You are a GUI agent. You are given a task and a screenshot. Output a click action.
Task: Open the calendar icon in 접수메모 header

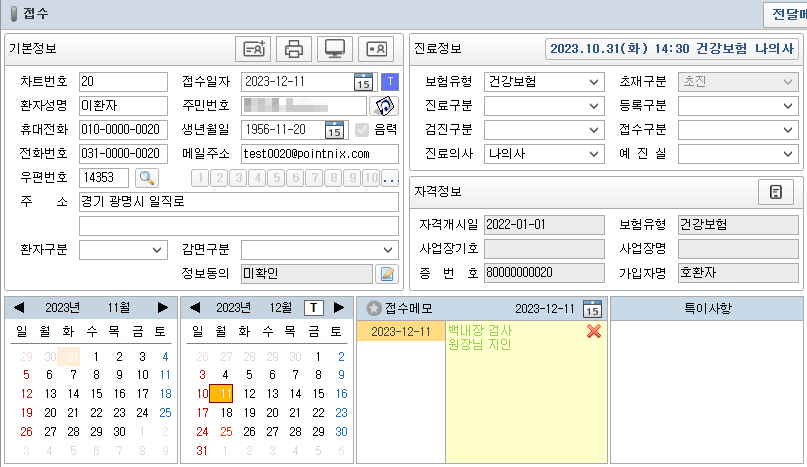591,308
